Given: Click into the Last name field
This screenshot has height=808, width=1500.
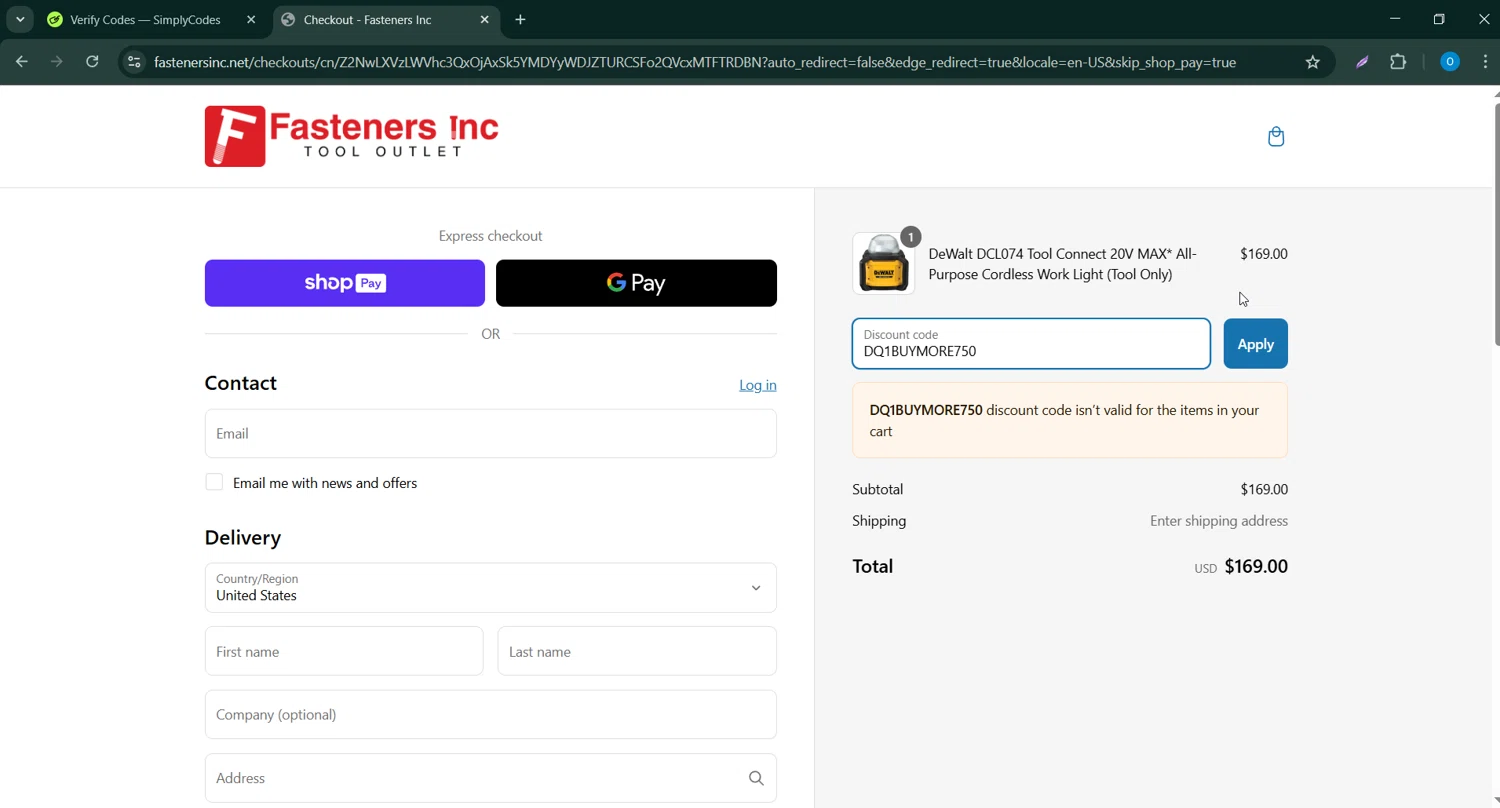Looking at the screenshot, I should [637, 652].
